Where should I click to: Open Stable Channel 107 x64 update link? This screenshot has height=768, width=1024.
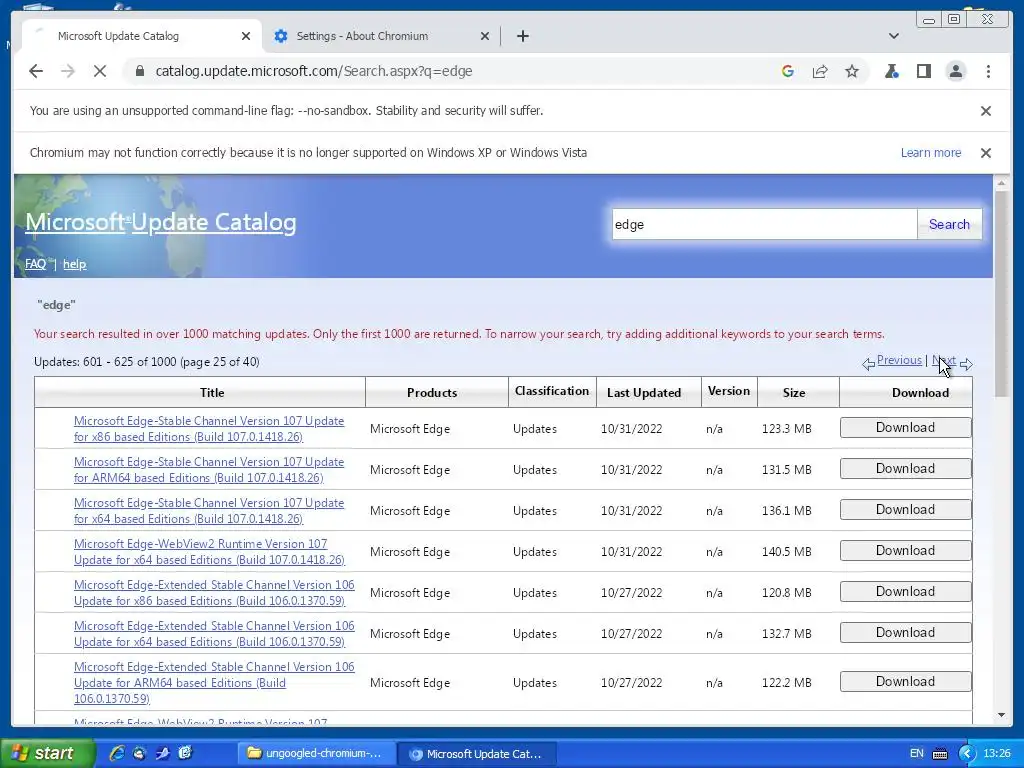coord(209,511)
